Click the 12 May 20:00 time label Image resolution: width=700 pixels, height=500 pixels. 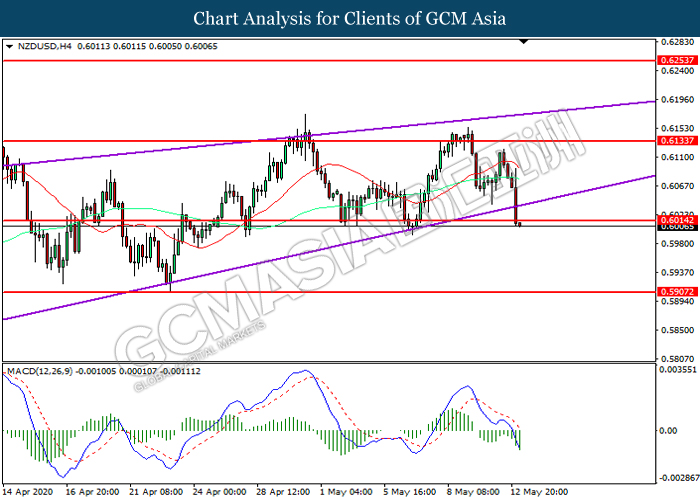[540, 492]
